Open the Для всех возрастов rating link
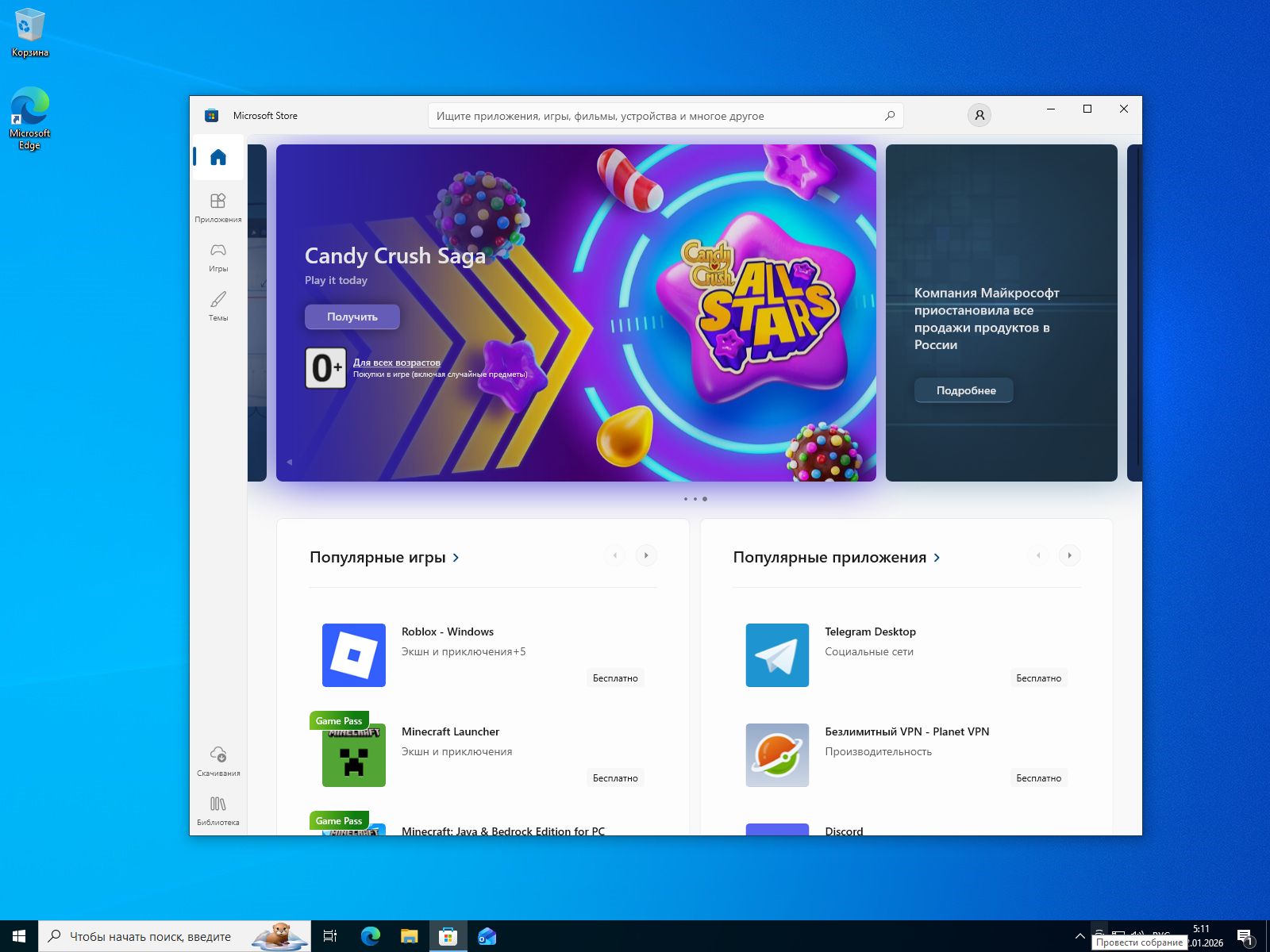The width and height of the screenshot is (1270, 952). pos(396,363)
